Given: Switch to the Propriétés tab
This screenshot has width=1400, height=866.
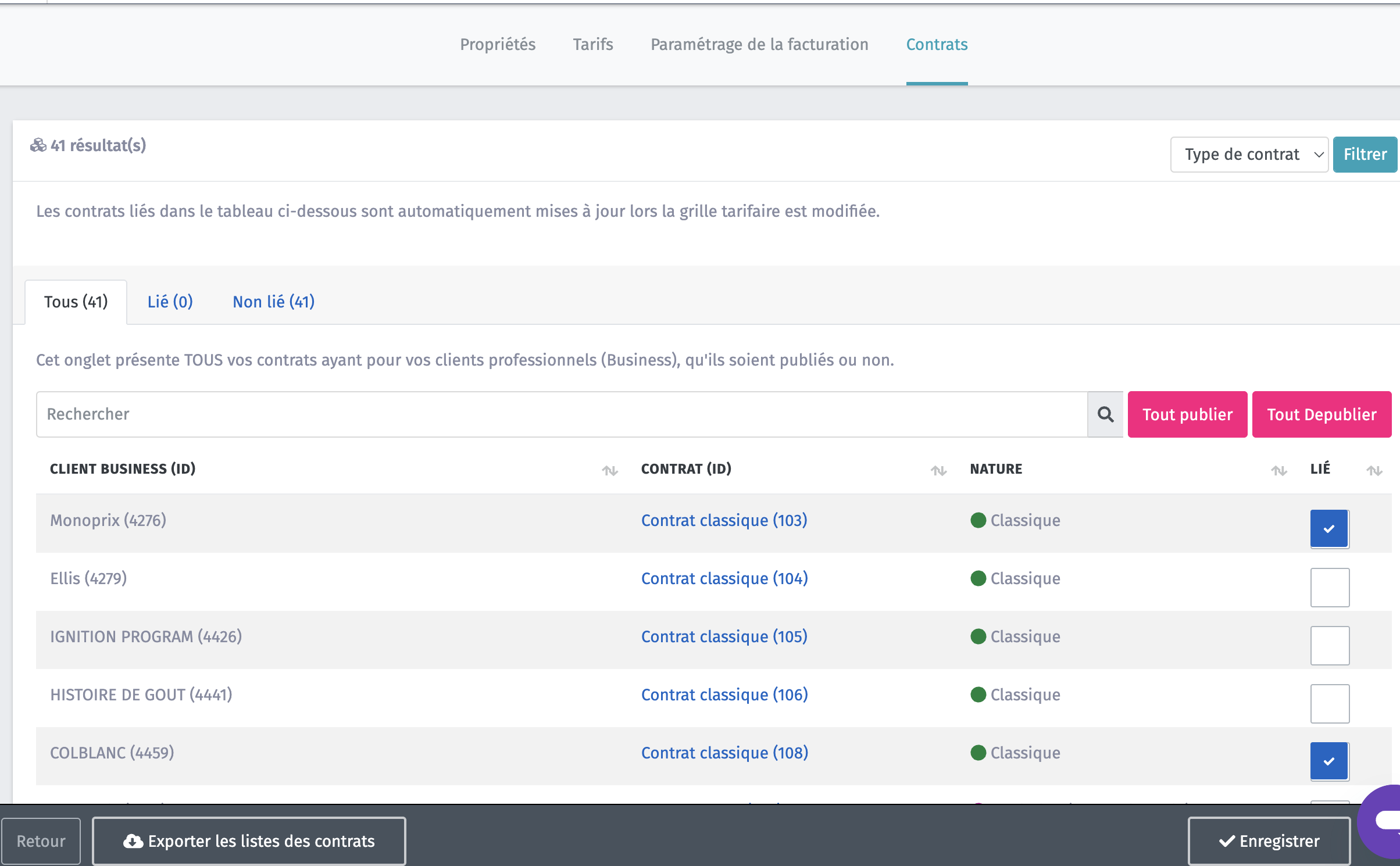Looking at the screenshot, I should pos(498,45).
